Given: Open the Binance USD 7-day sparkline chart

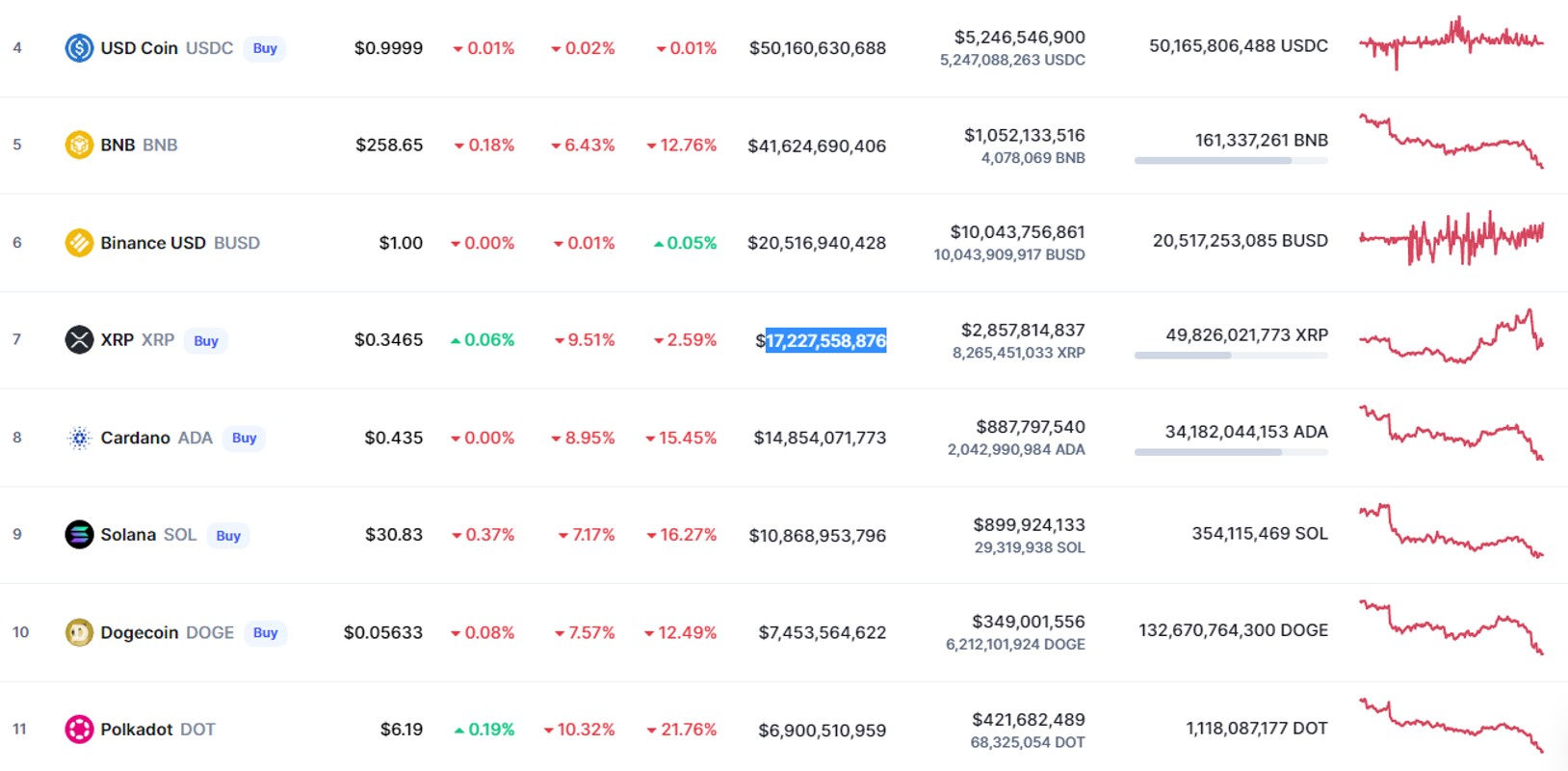Looking at the screenshot, I should point(1451,238).
